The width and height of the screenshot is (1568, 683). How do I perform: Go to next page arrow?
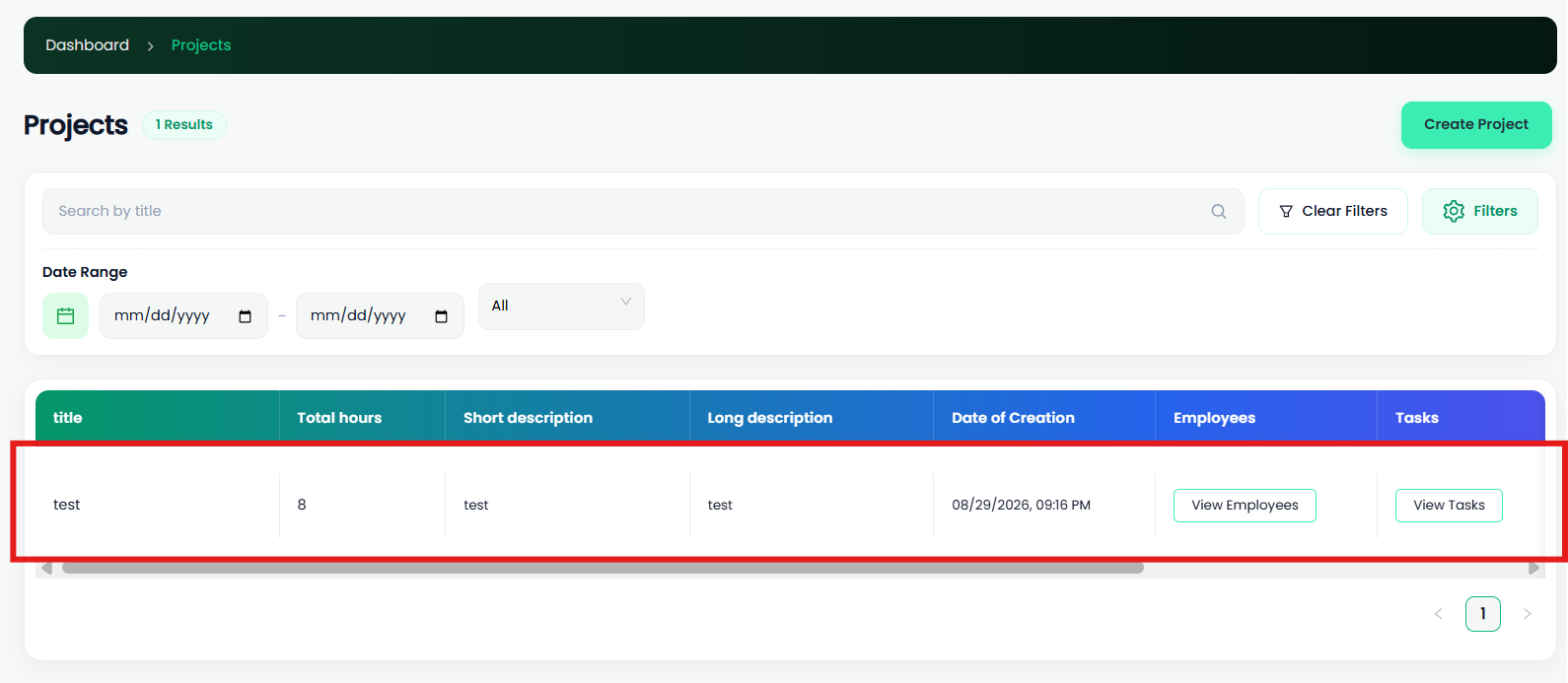pyautogui.click(x=1528, y=614)
